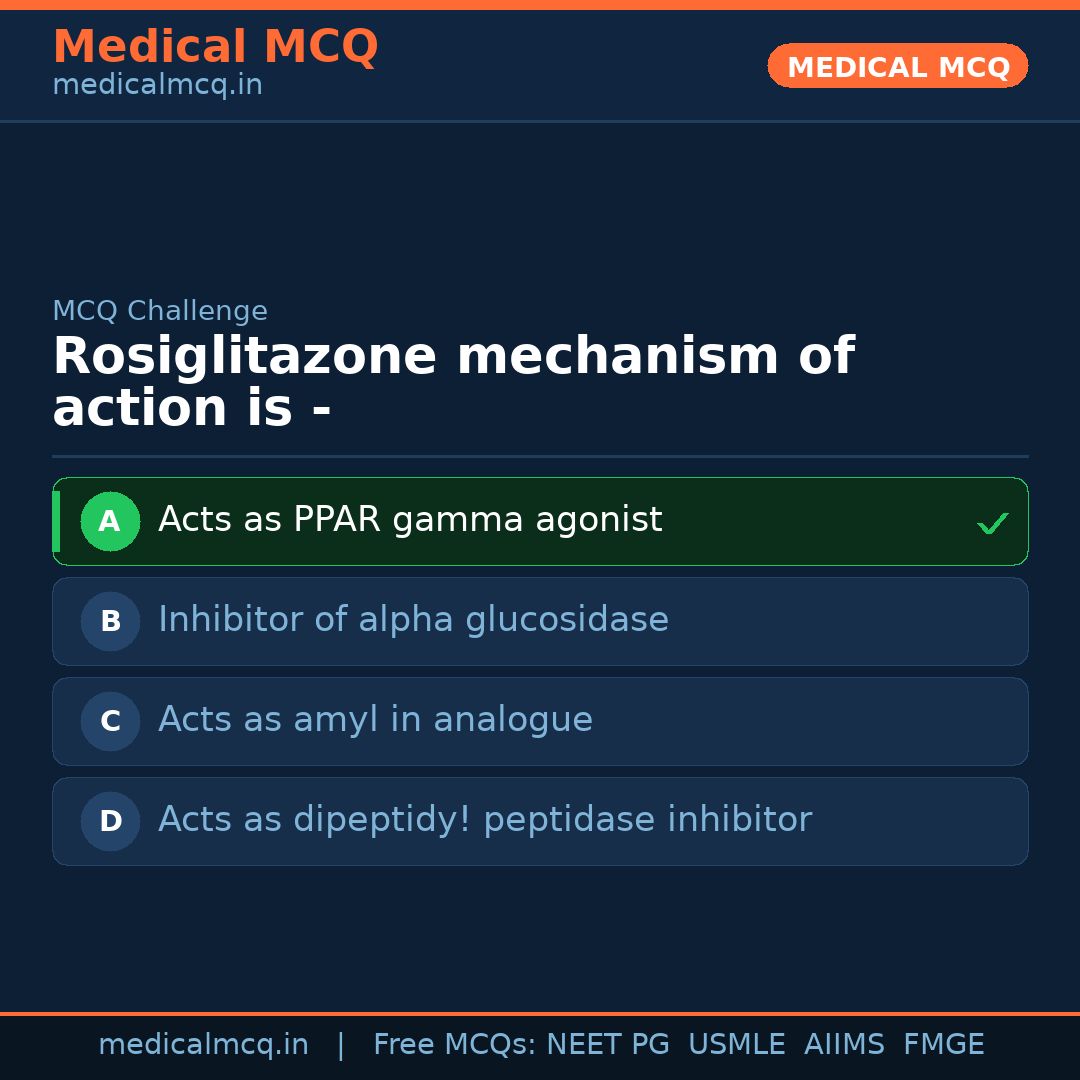This screenshot has height=1080, width=1080.
Task: Visit medicalmcq.in link below header title
Action: (157, 86)
